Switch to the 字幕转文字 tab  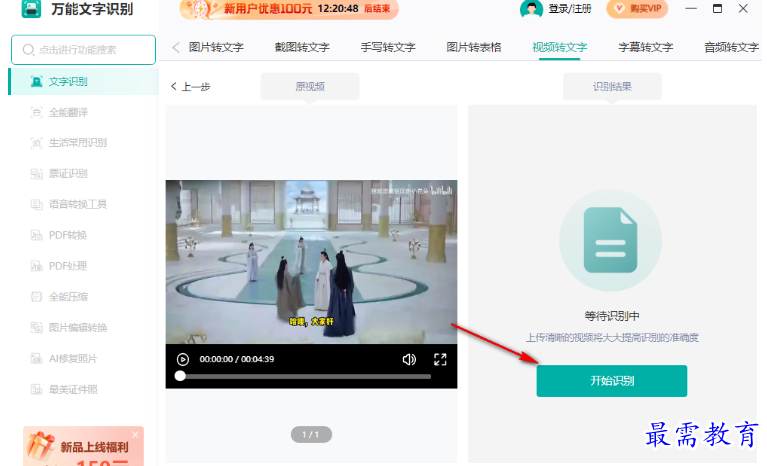click(646, 47)
